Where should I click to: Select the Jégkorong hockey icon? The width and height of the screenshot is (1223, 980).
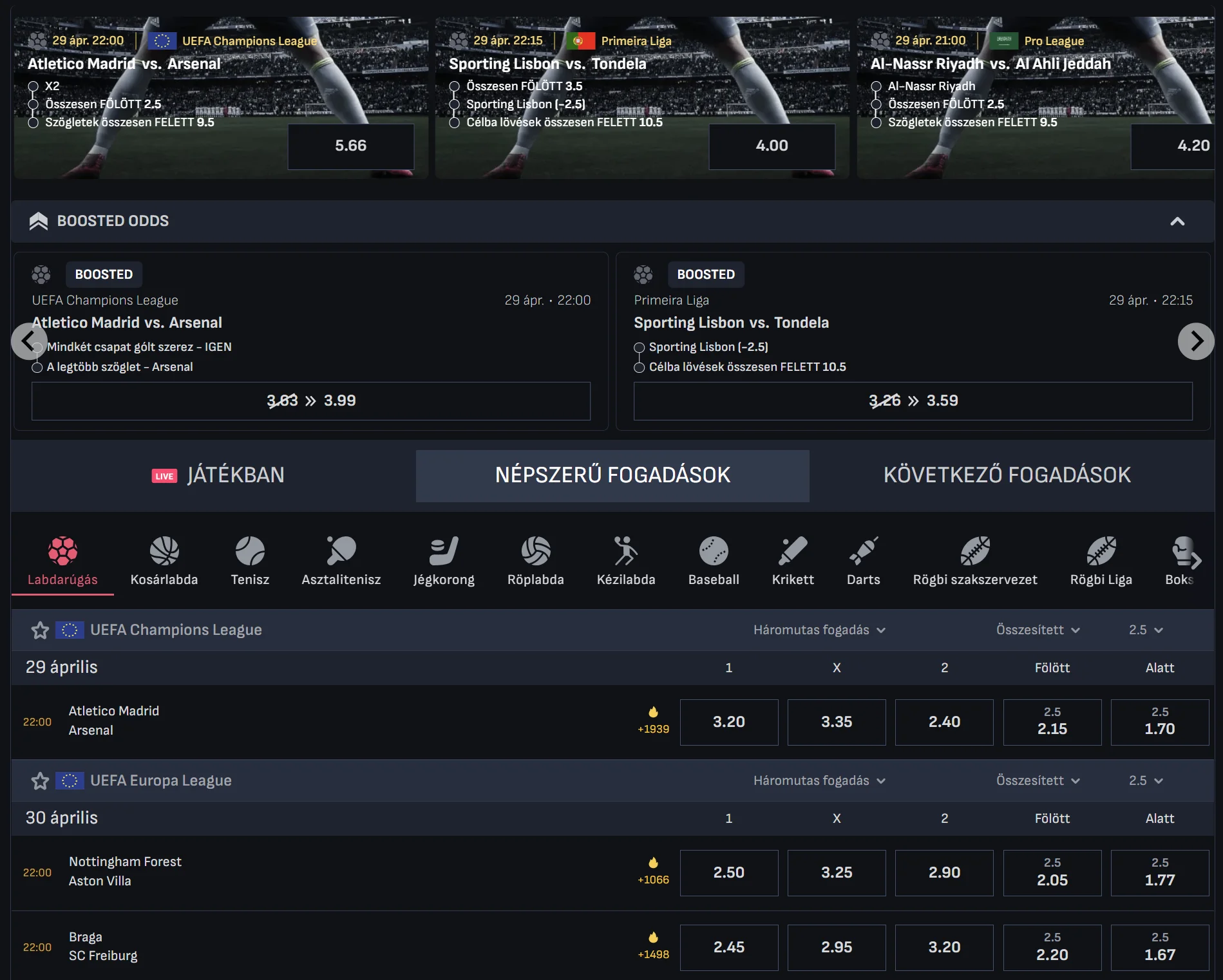444,551
